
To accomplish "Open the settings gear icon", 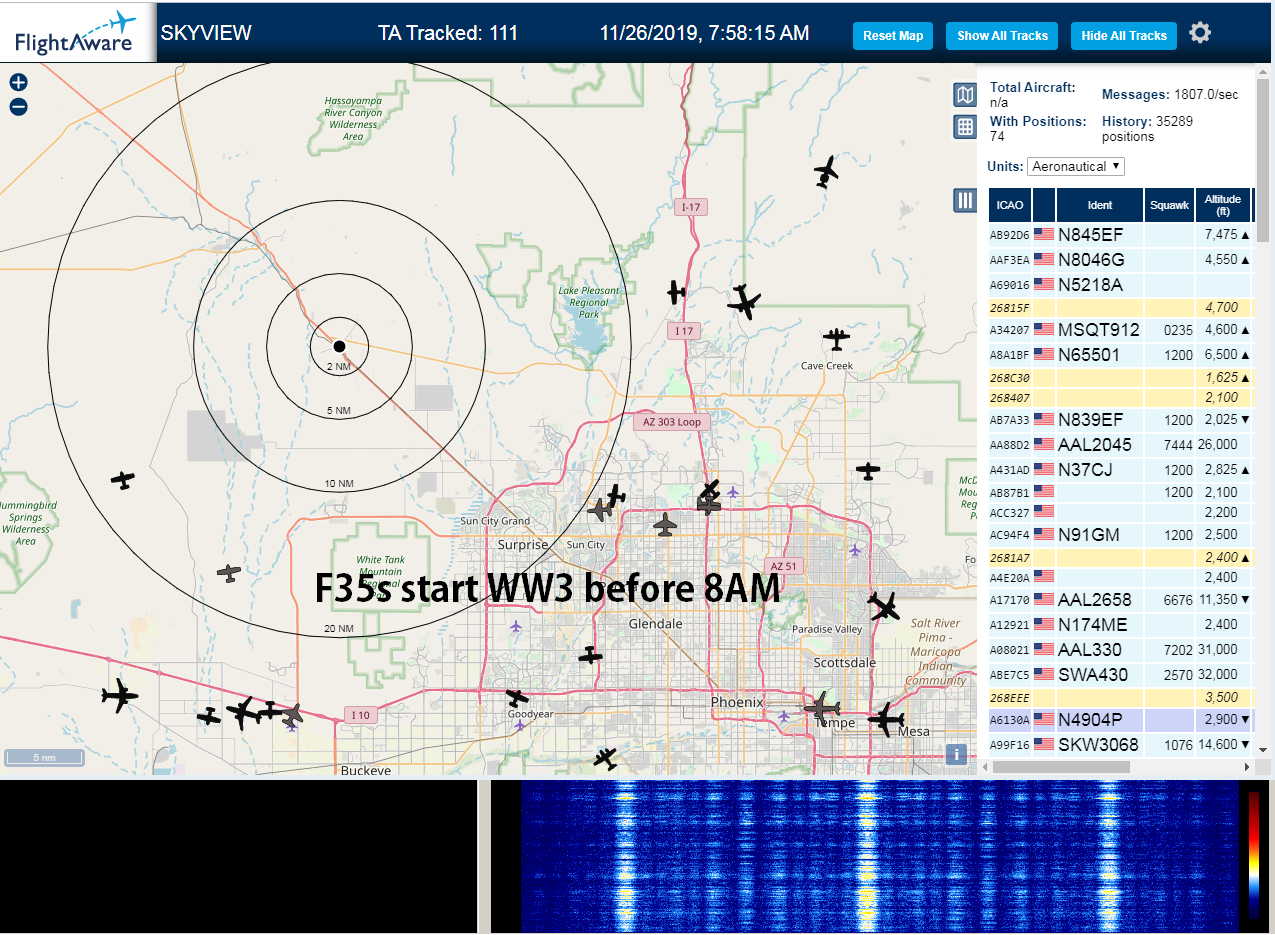I will tap(1200, 33).
